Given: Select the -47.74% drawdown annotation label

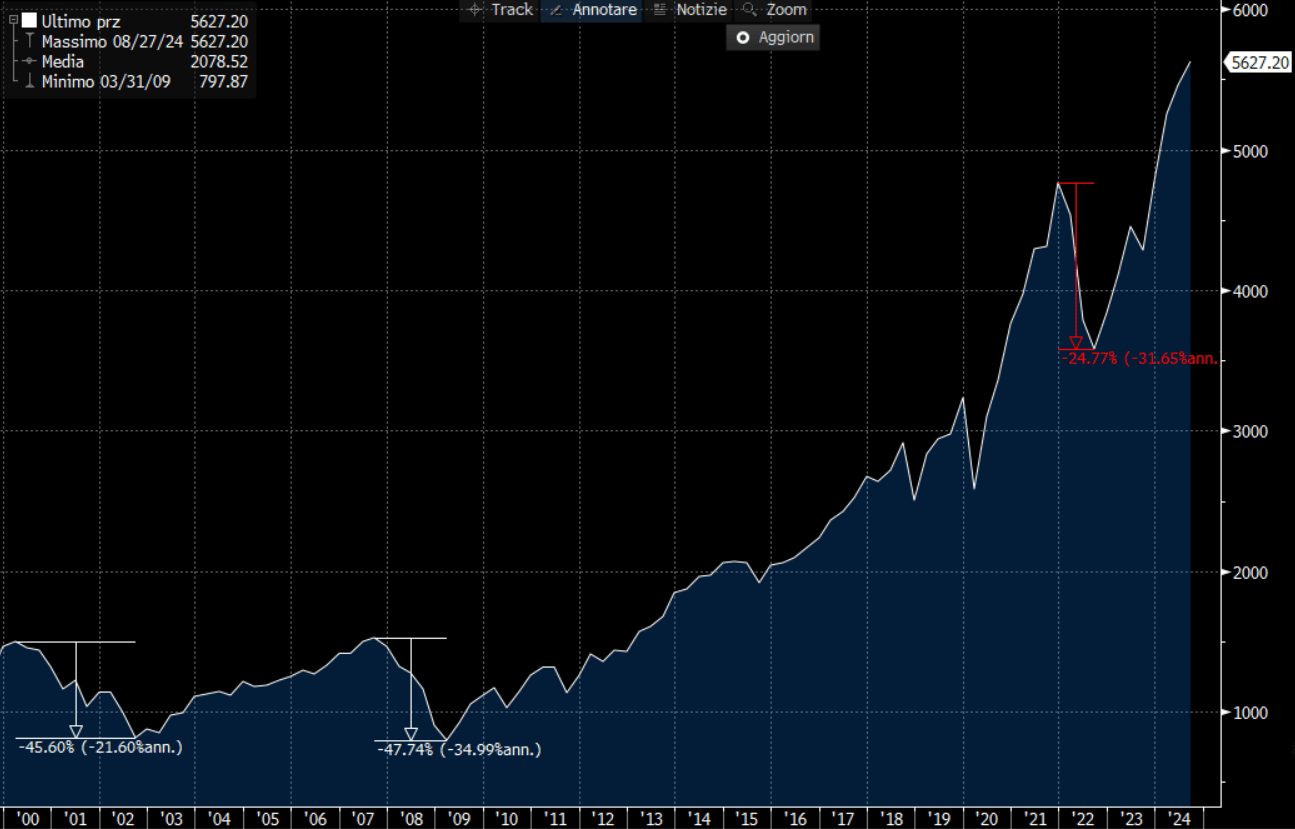Looking at the screenshot, I should coord(459,749).
